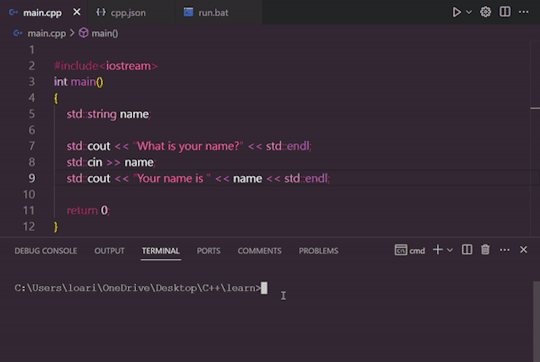
Task: Close the bottom panel
Action: tap(523, 250)
